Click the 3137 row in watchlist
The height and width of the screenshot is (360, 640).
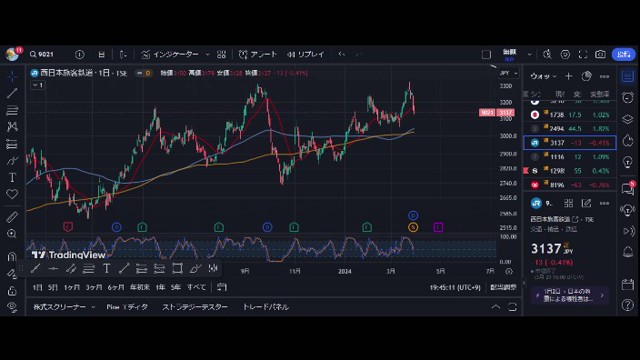(x=570, y=143)
